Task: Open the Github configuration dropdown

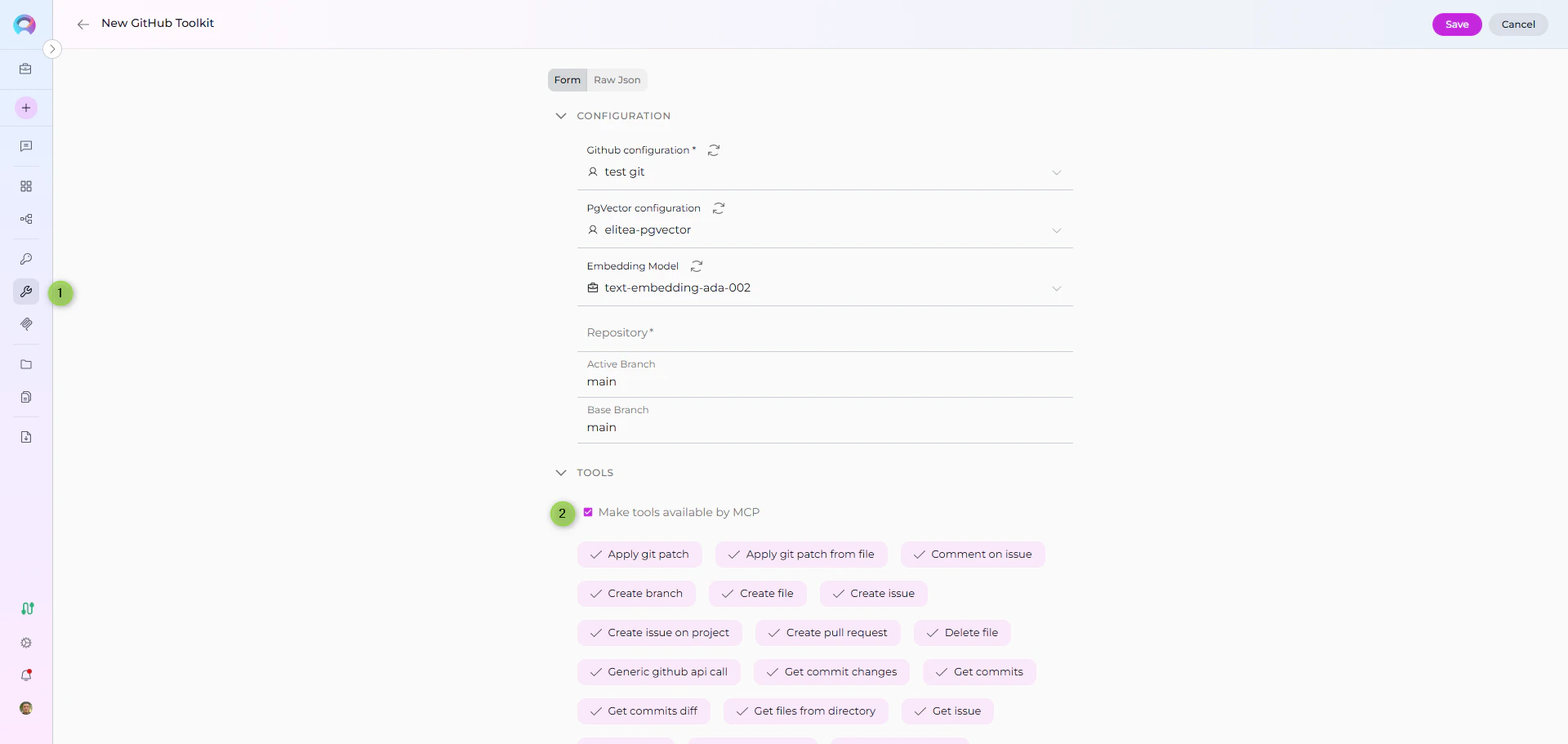Action: (x=1055, y=172)
